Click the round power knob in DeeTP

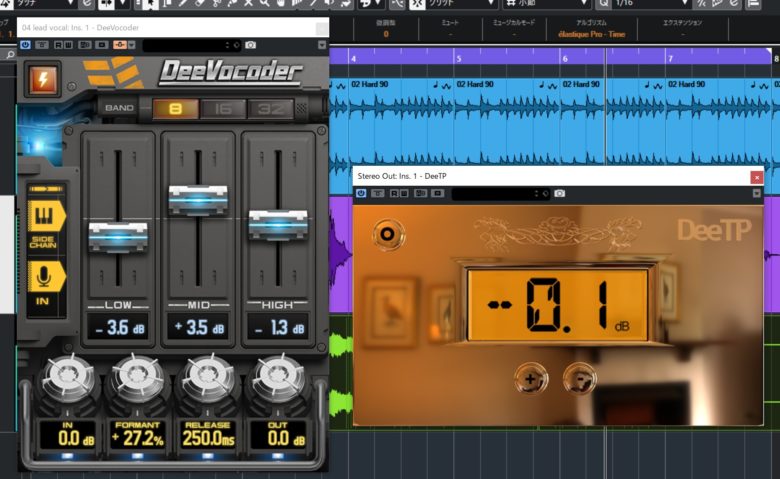click(388, 234)
